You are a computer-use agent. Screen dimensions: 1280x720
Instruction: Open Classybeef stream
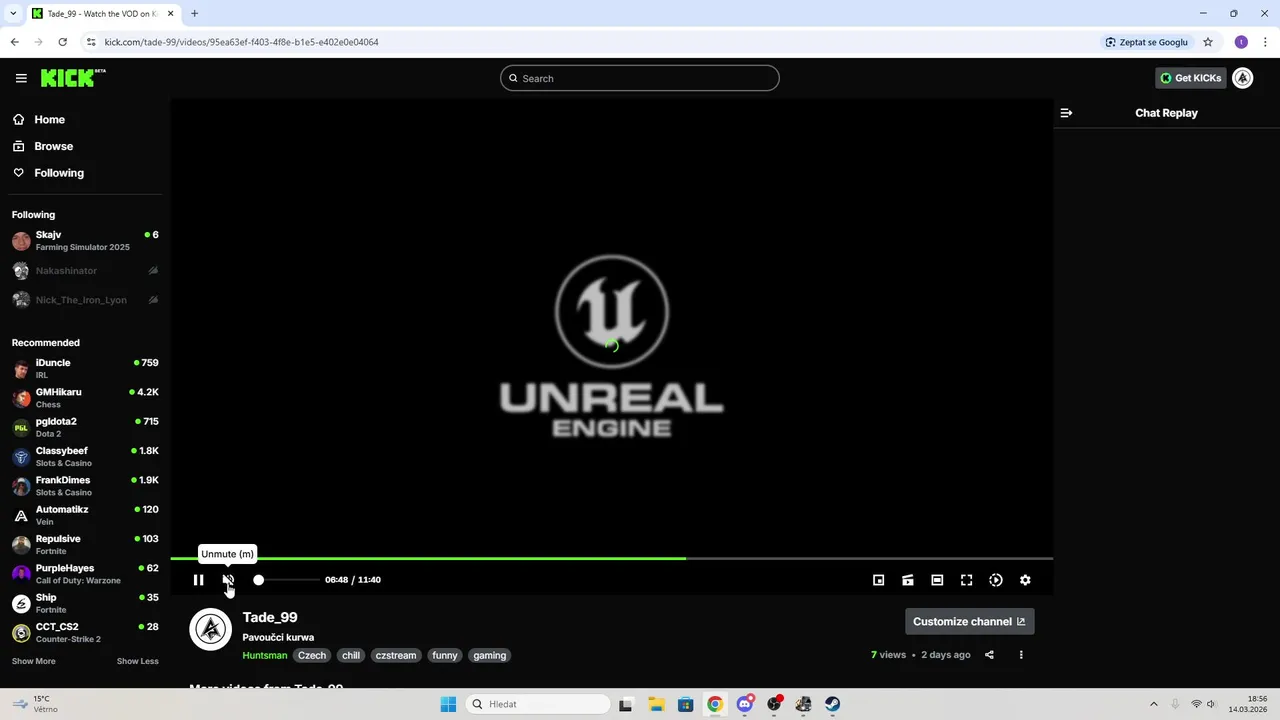click(x=85, y=457)
